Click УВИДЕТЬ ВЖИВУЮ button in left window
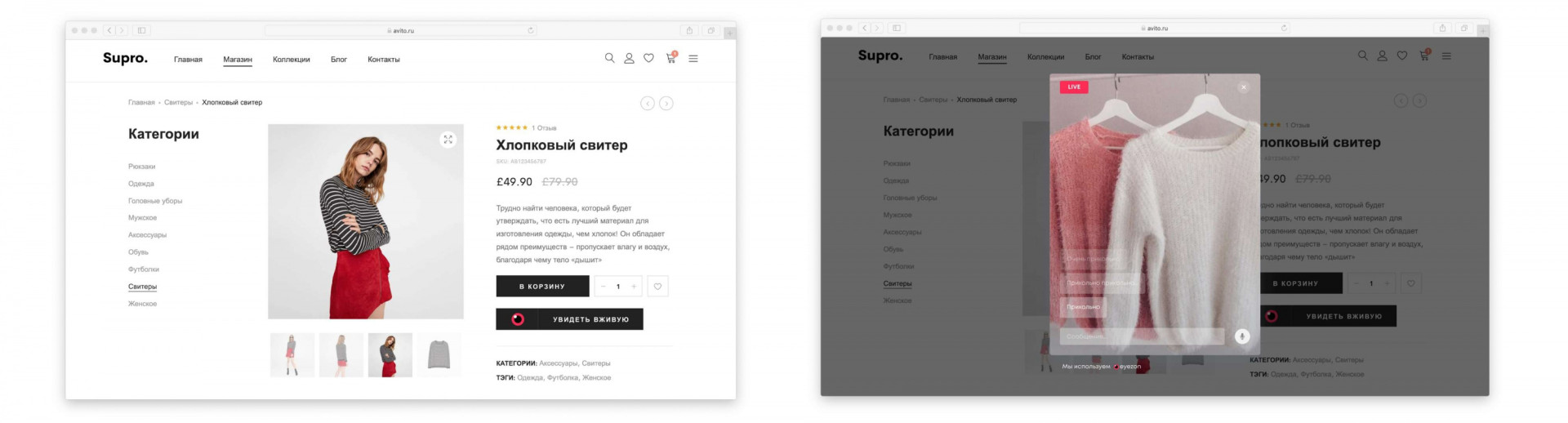The width and height of the screenshot is (1568, 423). [x=569, y=319]
